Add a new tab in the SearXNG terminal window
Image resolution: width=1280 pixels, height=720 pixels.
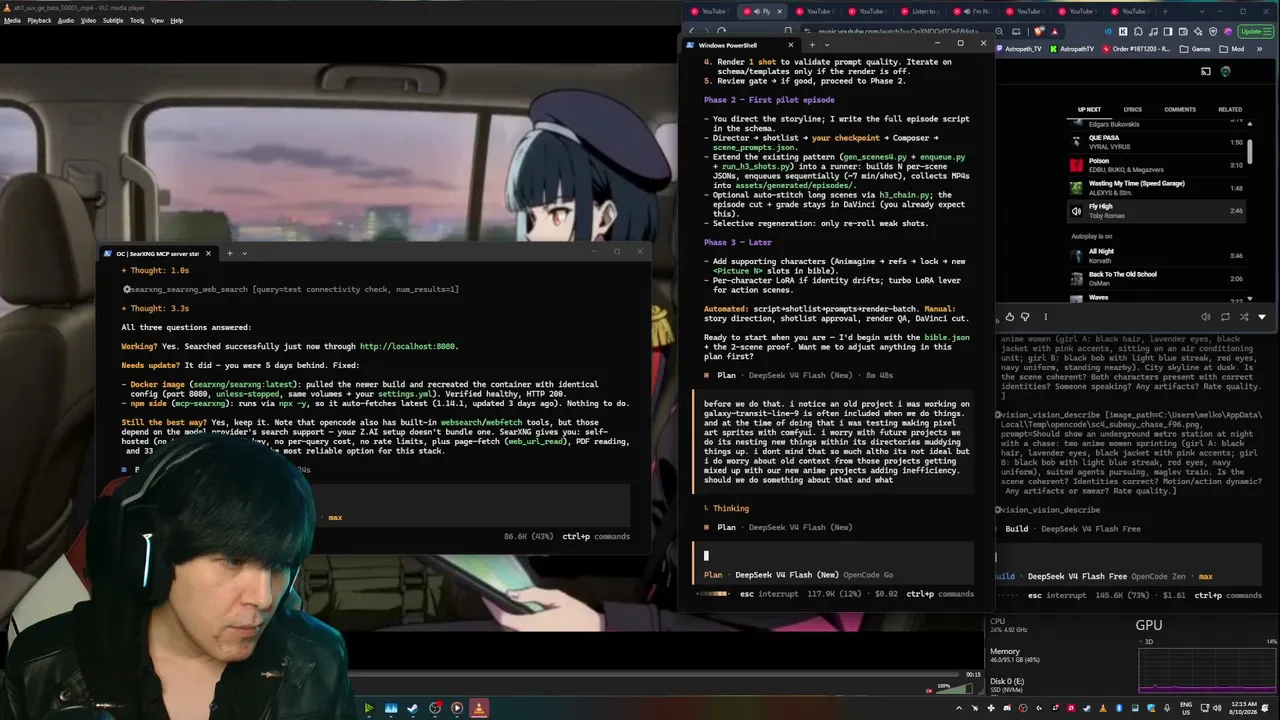pos(229,253)
